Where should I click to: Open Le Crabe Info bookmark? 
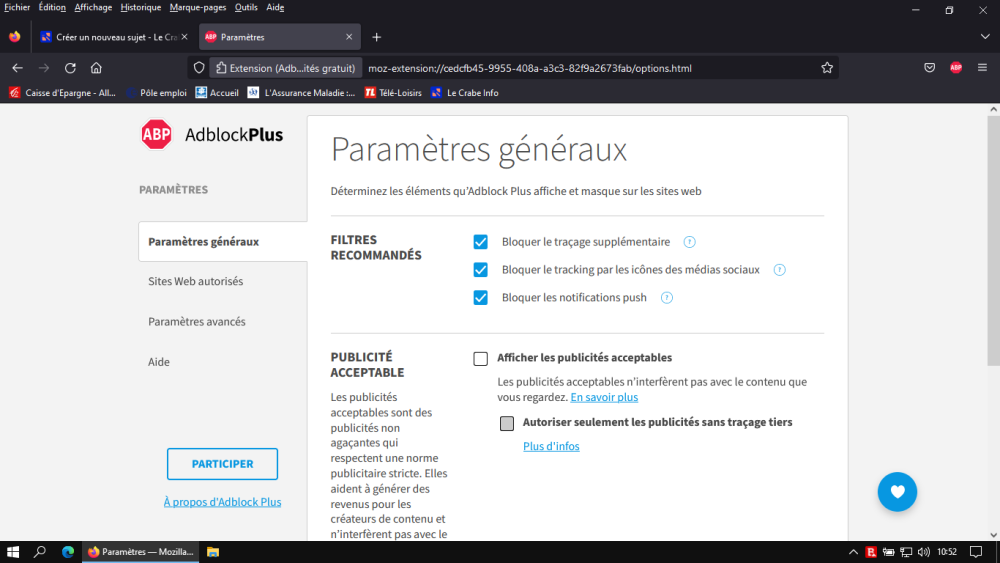[464, 92]
